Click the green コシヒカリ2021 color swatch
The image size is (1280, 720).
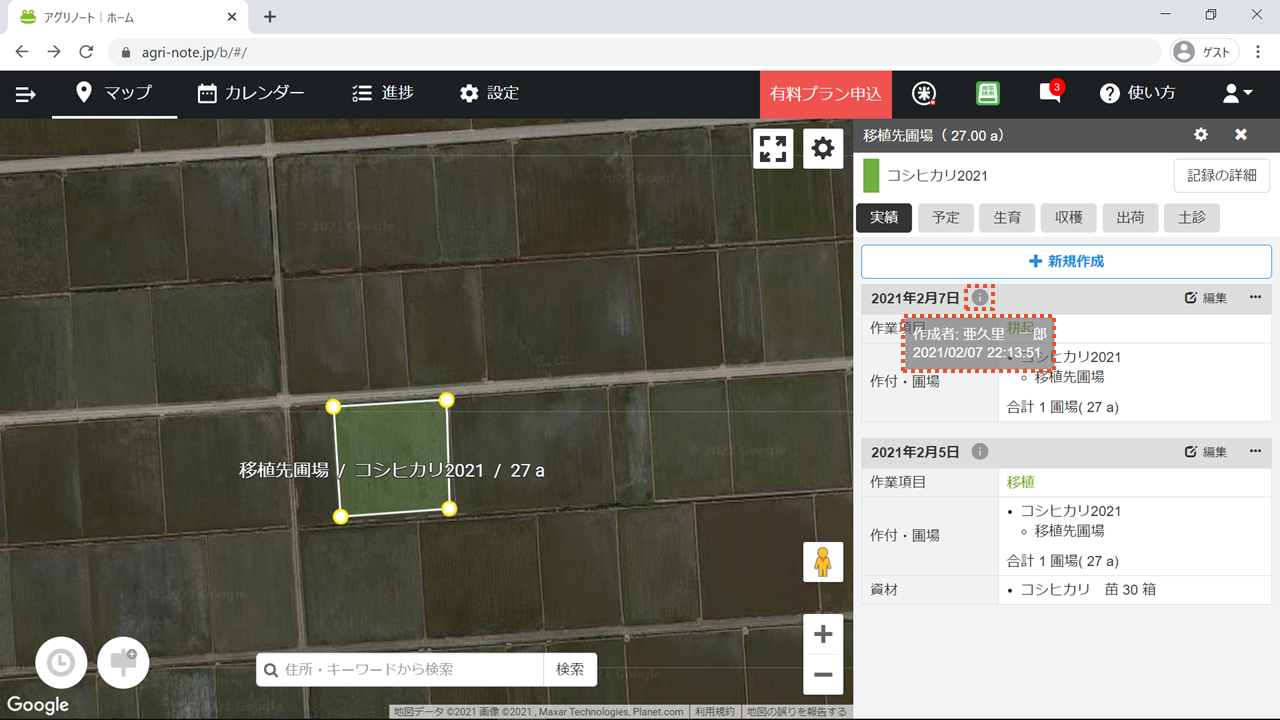pyautogui.click(x=871, y=175)
